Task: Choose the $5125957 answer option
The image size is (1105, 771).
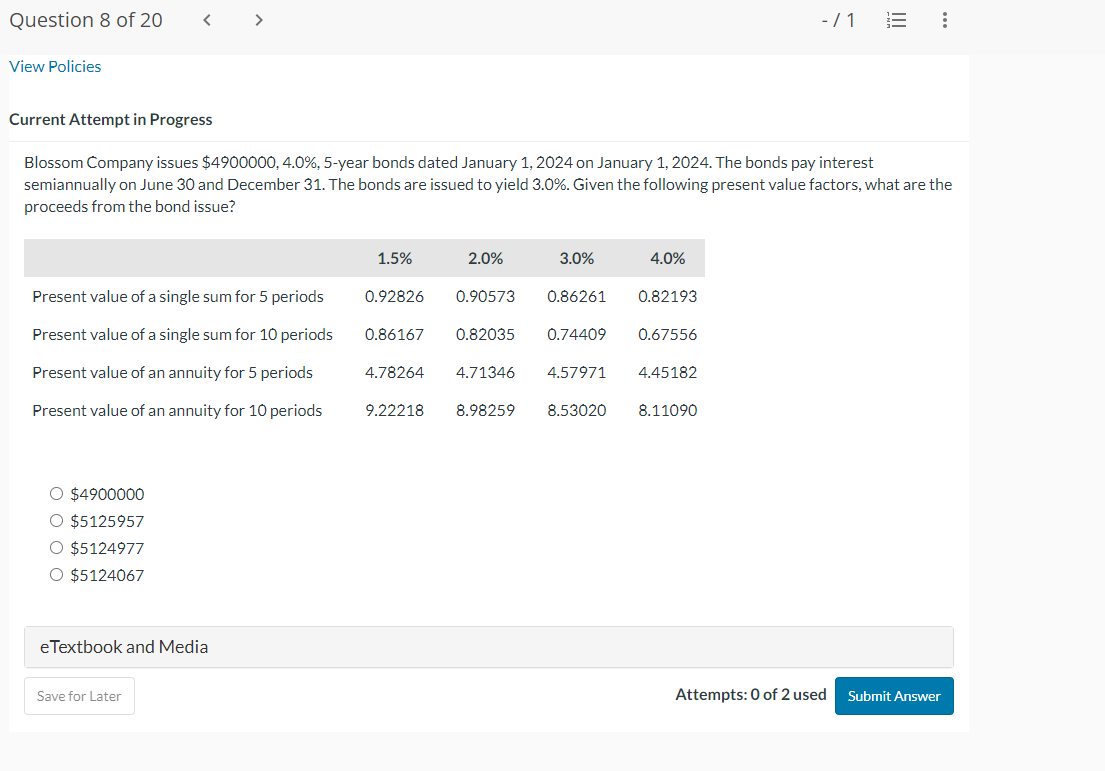Action: pyautogui.click(x=57, y=521)
